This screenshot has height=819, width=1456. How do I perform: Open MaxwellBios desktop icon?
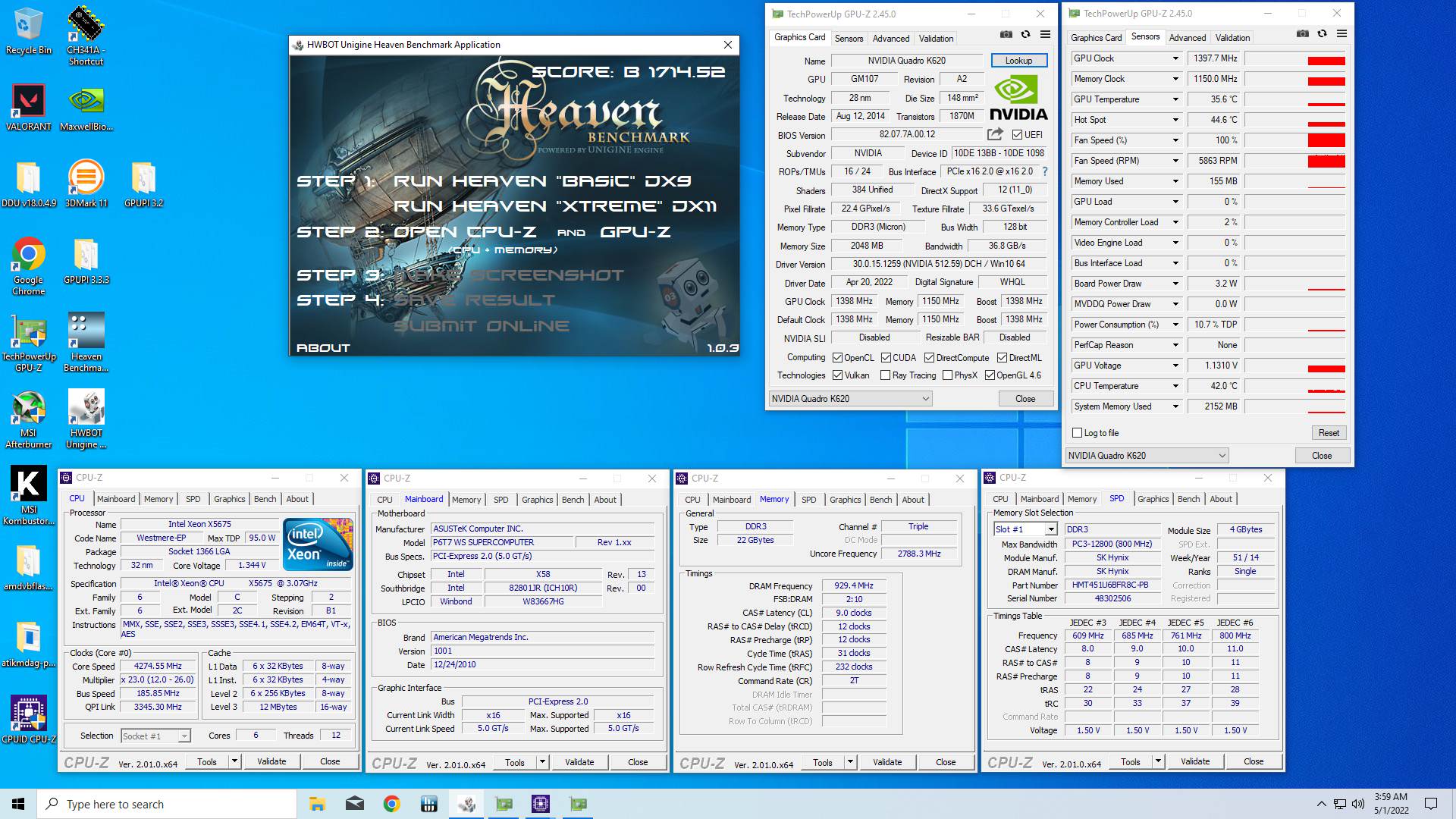point(86,107)
